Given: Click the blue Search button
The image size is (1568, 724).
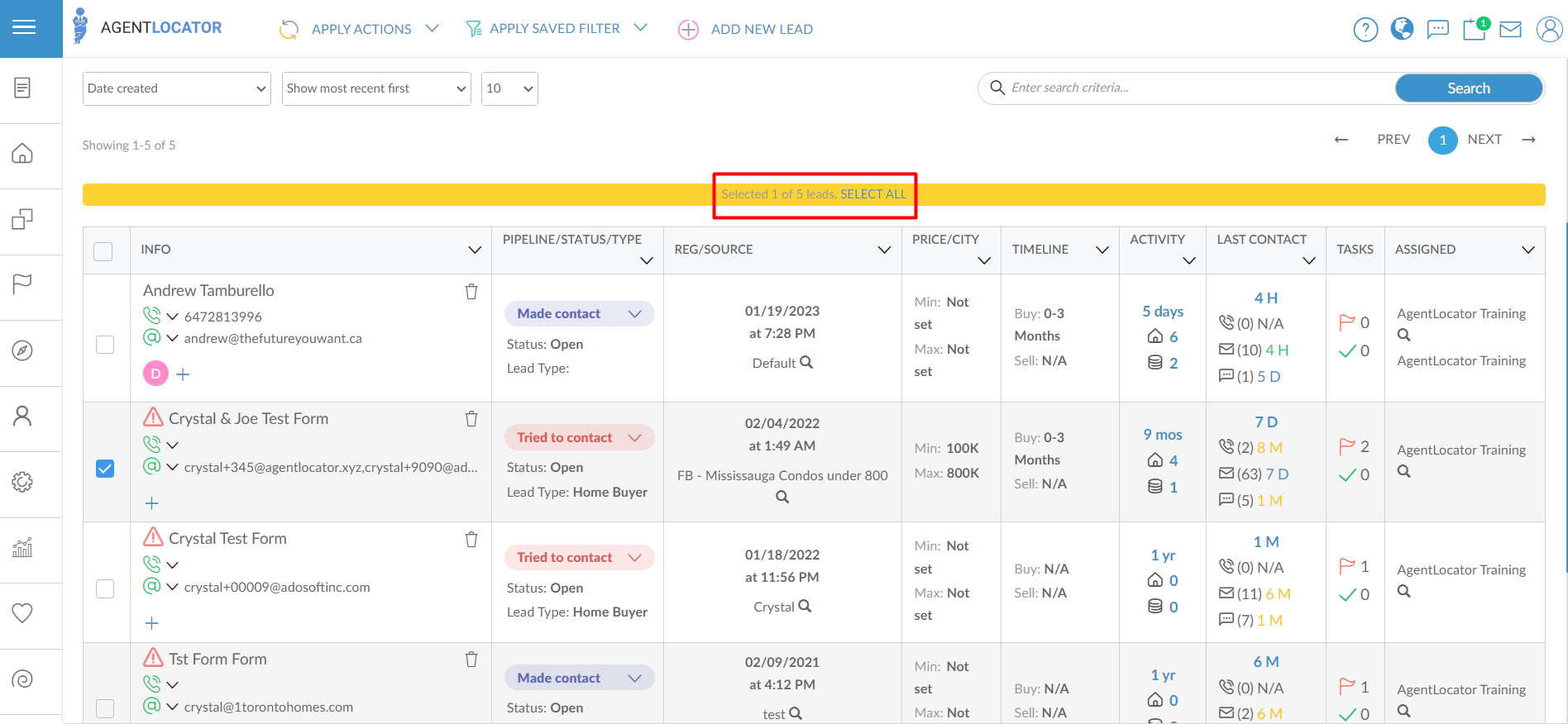Looking at the screenshot, I should (x=1469, y=88).
